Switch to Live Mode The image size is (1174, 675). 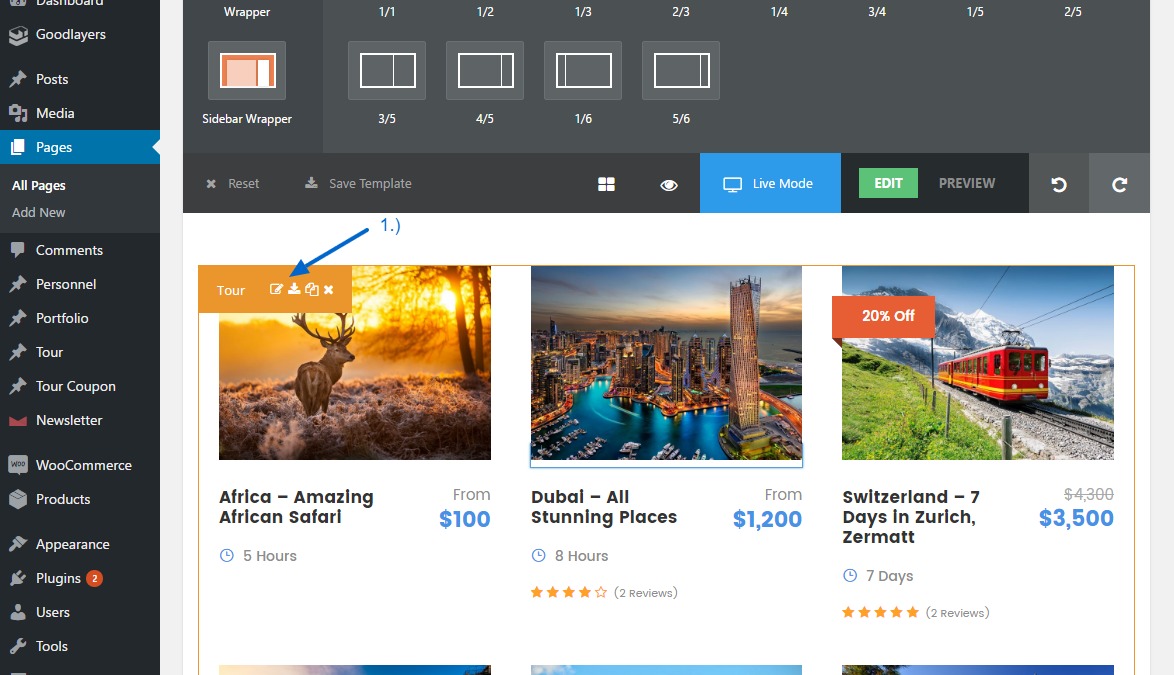click(769, 184)
